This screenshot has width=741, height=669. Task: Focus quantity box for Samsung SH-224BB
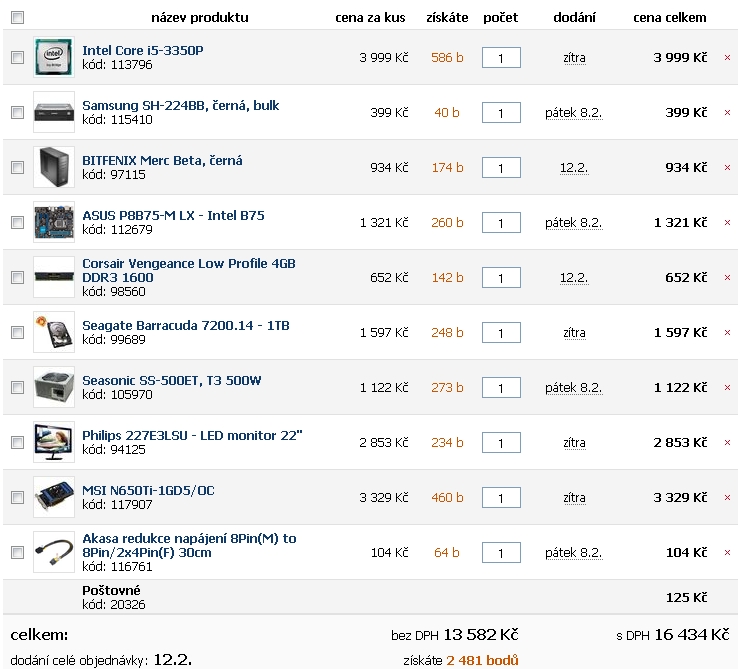pyautogui.click(x=501, y=112)
